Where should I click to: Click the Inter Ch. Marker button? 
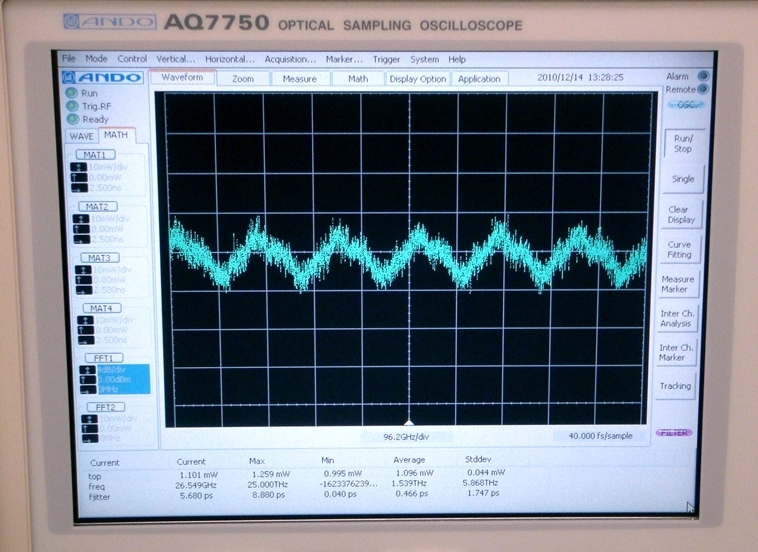pos(676,352)
